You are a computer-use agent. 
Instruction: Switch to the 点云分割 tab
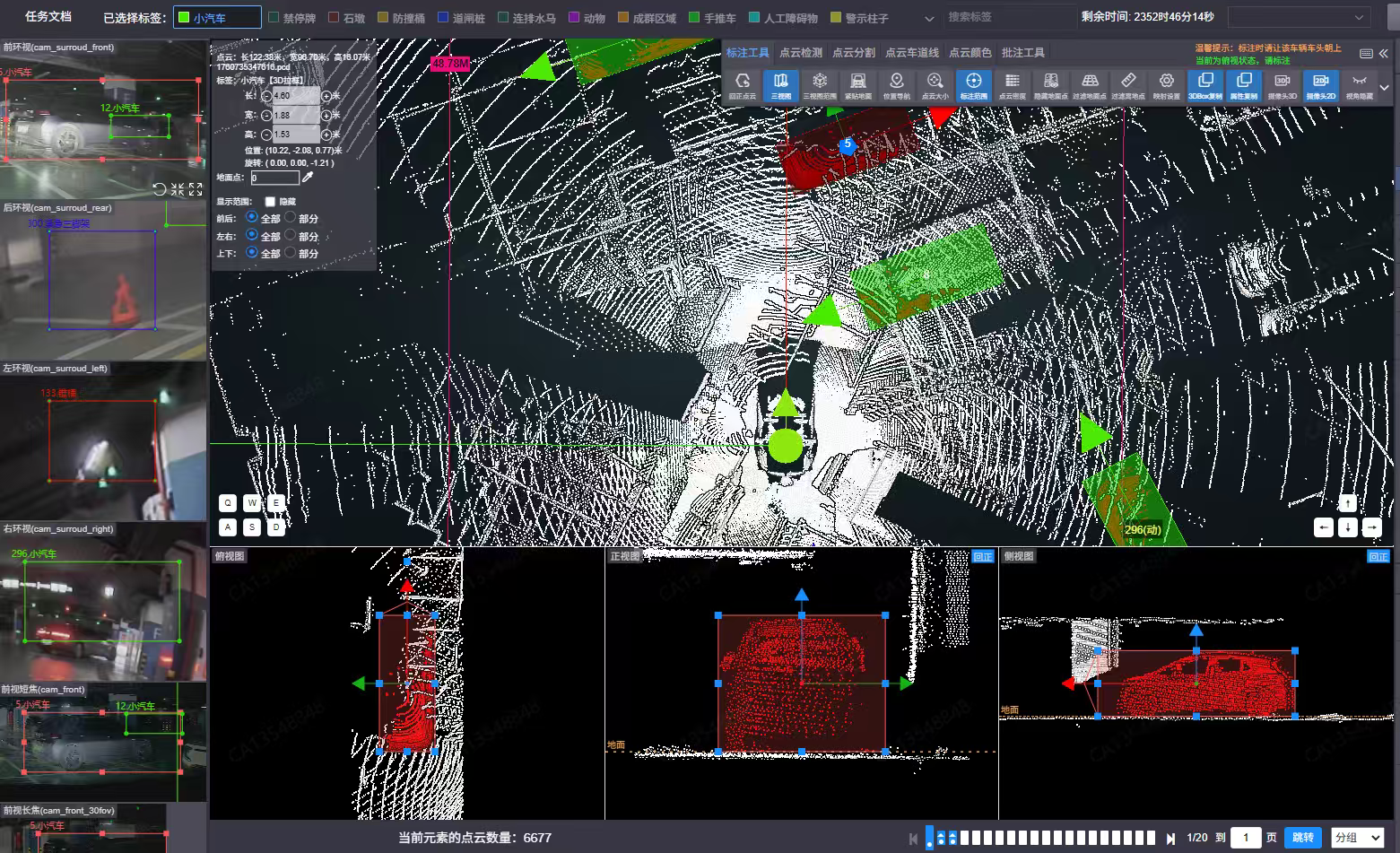[853, 53]
